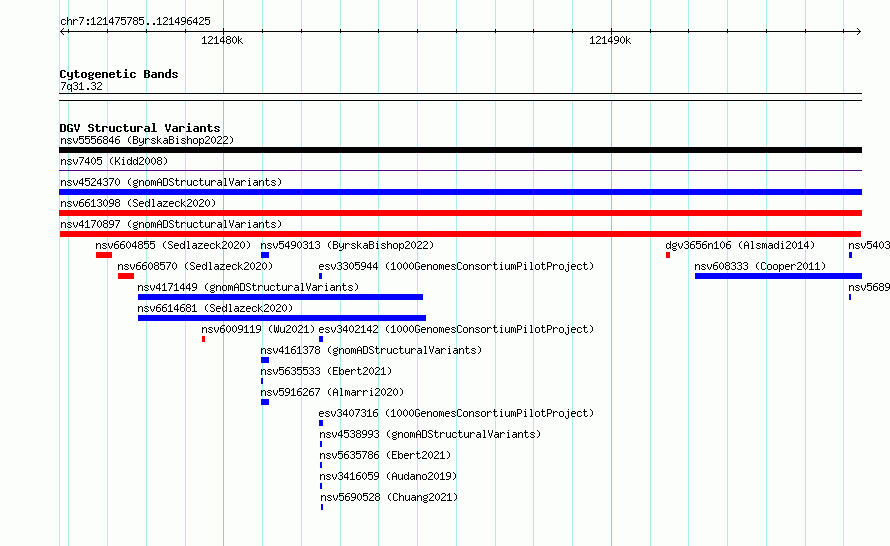Click the red bar for nsv6613098
This screenshot has height=546, width=890.
click(460, 213)
